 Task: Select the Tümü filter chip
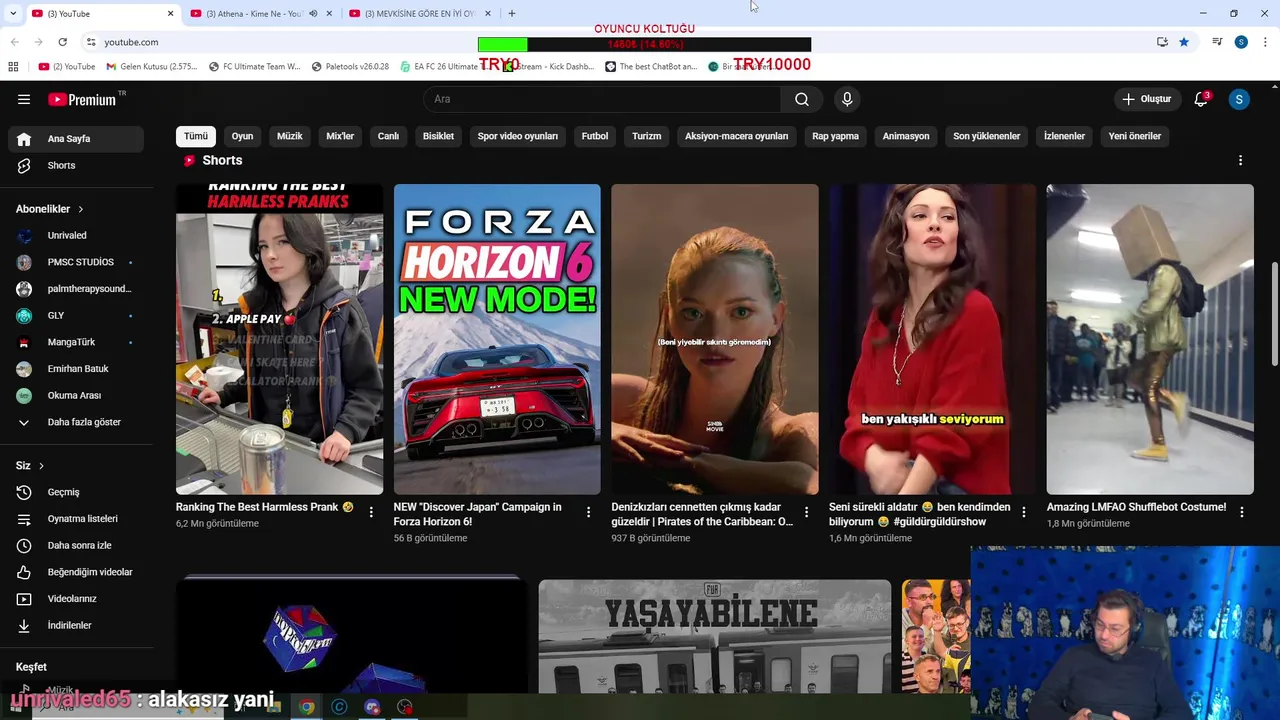click(x=196, y=136)
